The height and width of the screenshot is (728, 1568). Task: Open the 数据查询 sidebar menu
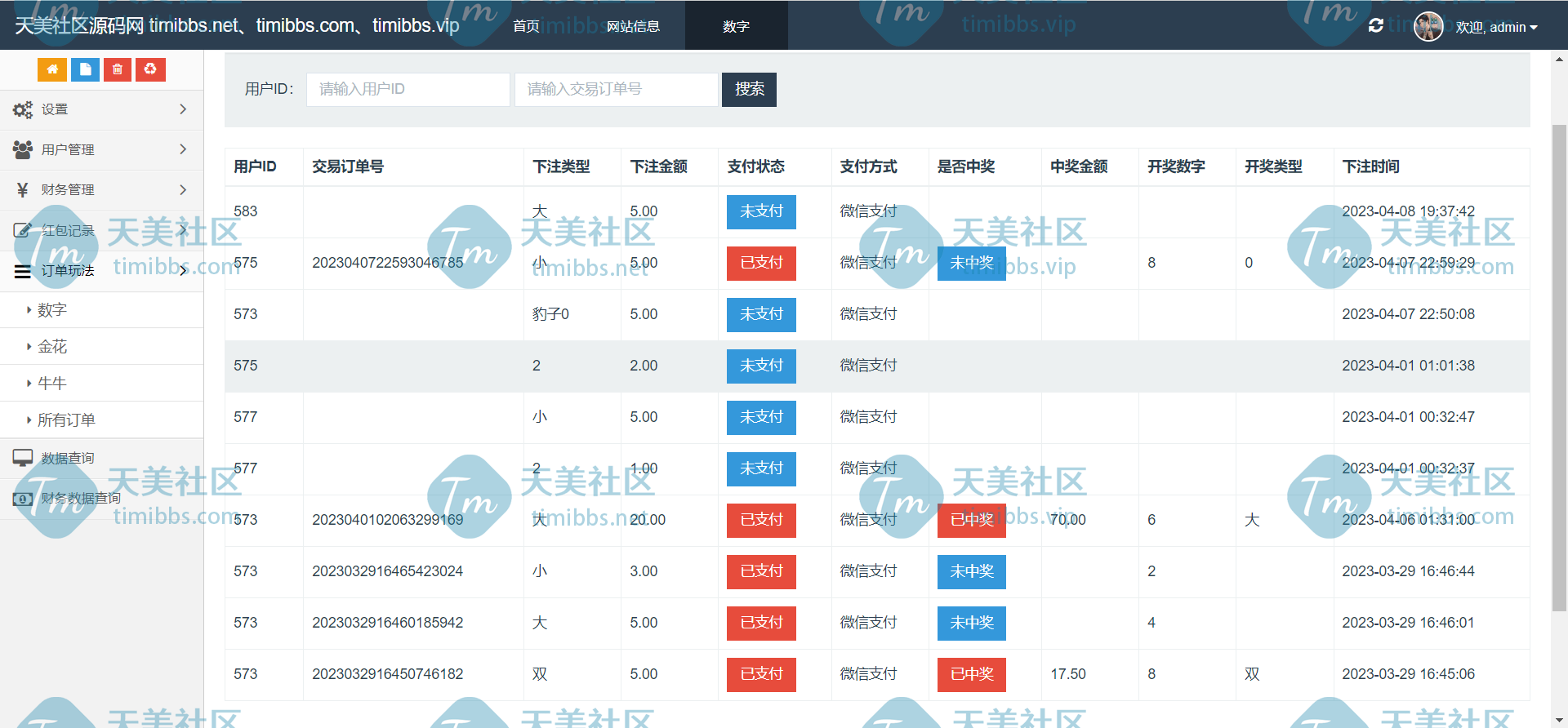[x=101, y=458]
